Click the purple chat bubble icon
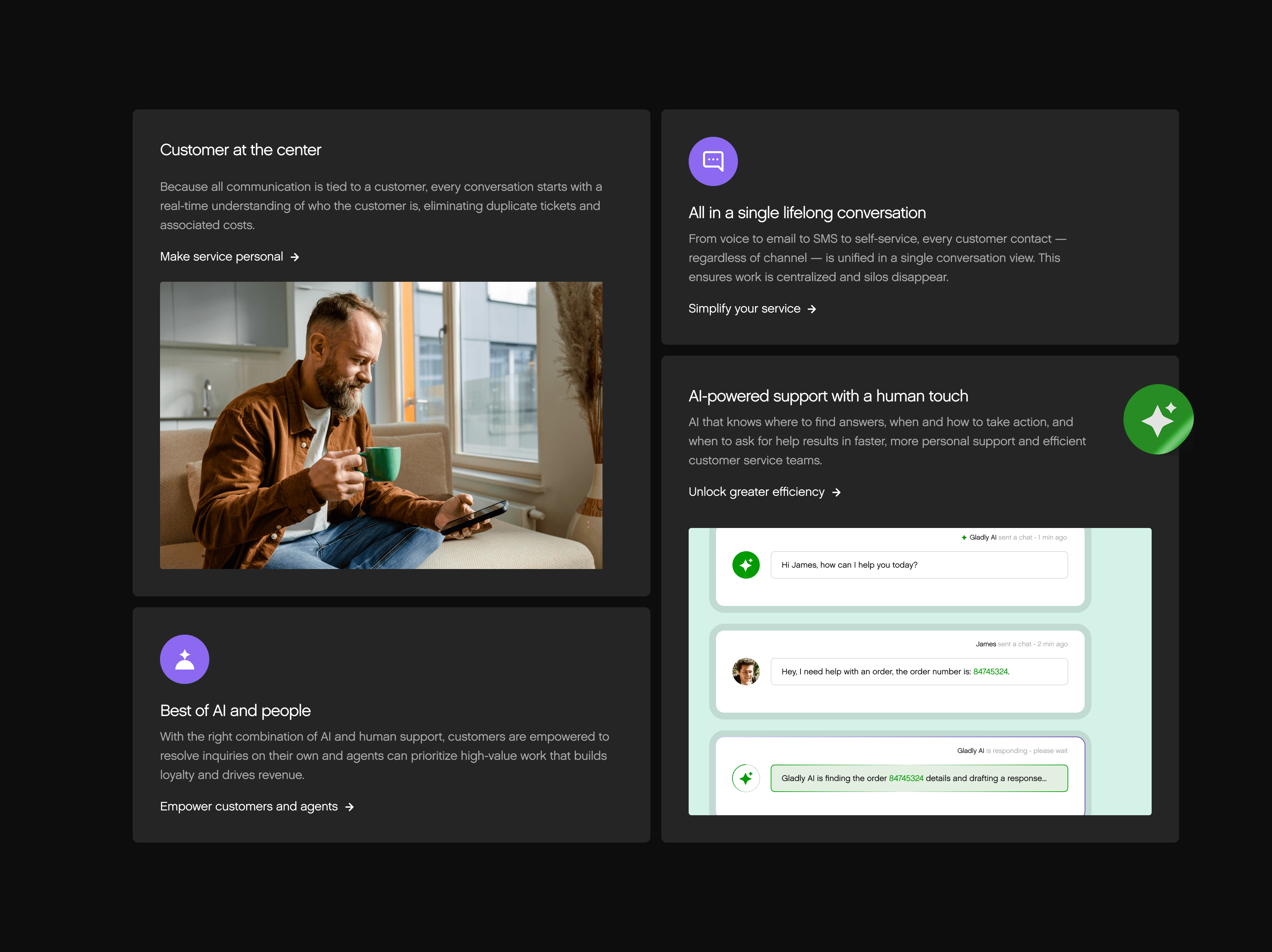1272x952 pixels. (713, 161)
